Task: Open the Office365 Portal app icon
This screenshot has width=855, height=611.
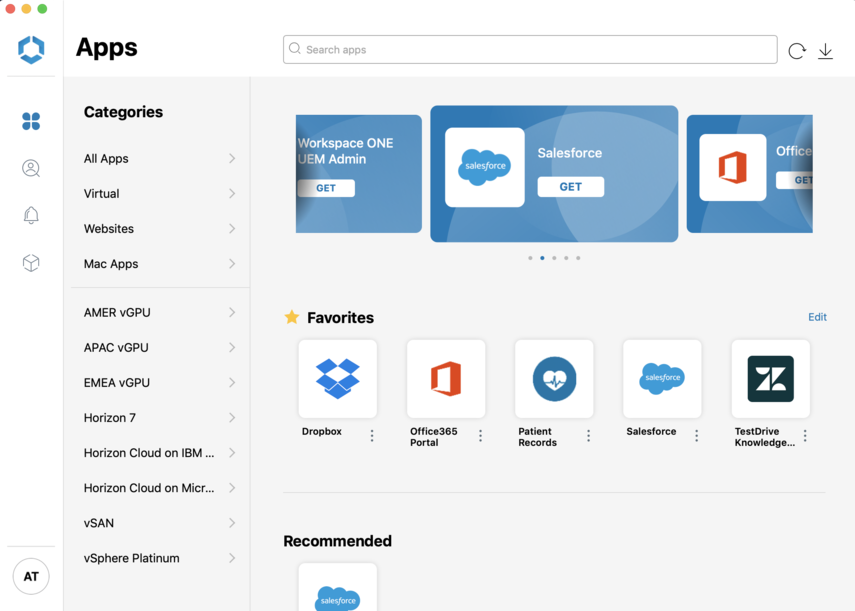Action: pos(446,379)
